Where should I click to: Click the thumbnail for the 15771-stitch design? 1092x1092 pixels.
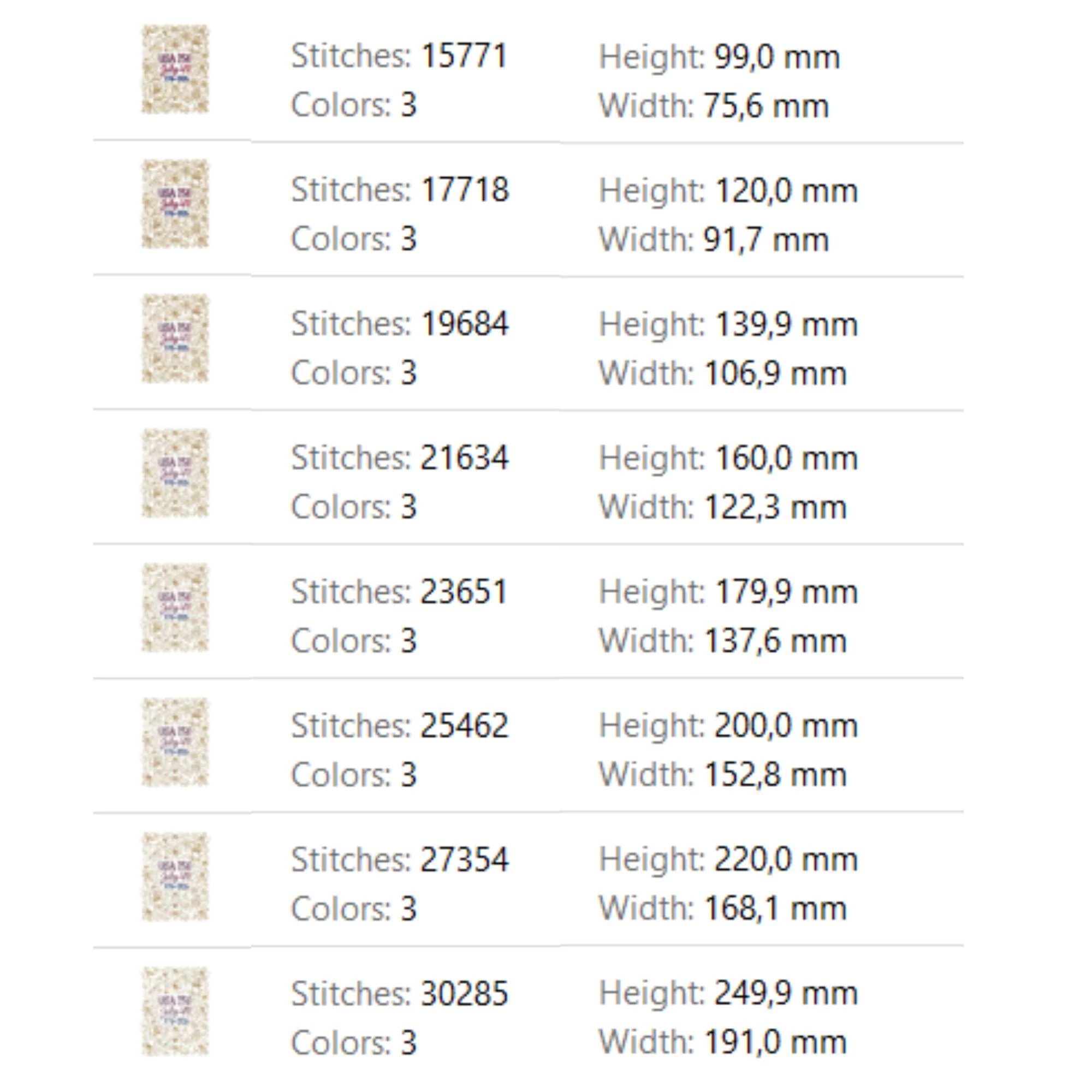pyautogui.click(x=175, y=69)
